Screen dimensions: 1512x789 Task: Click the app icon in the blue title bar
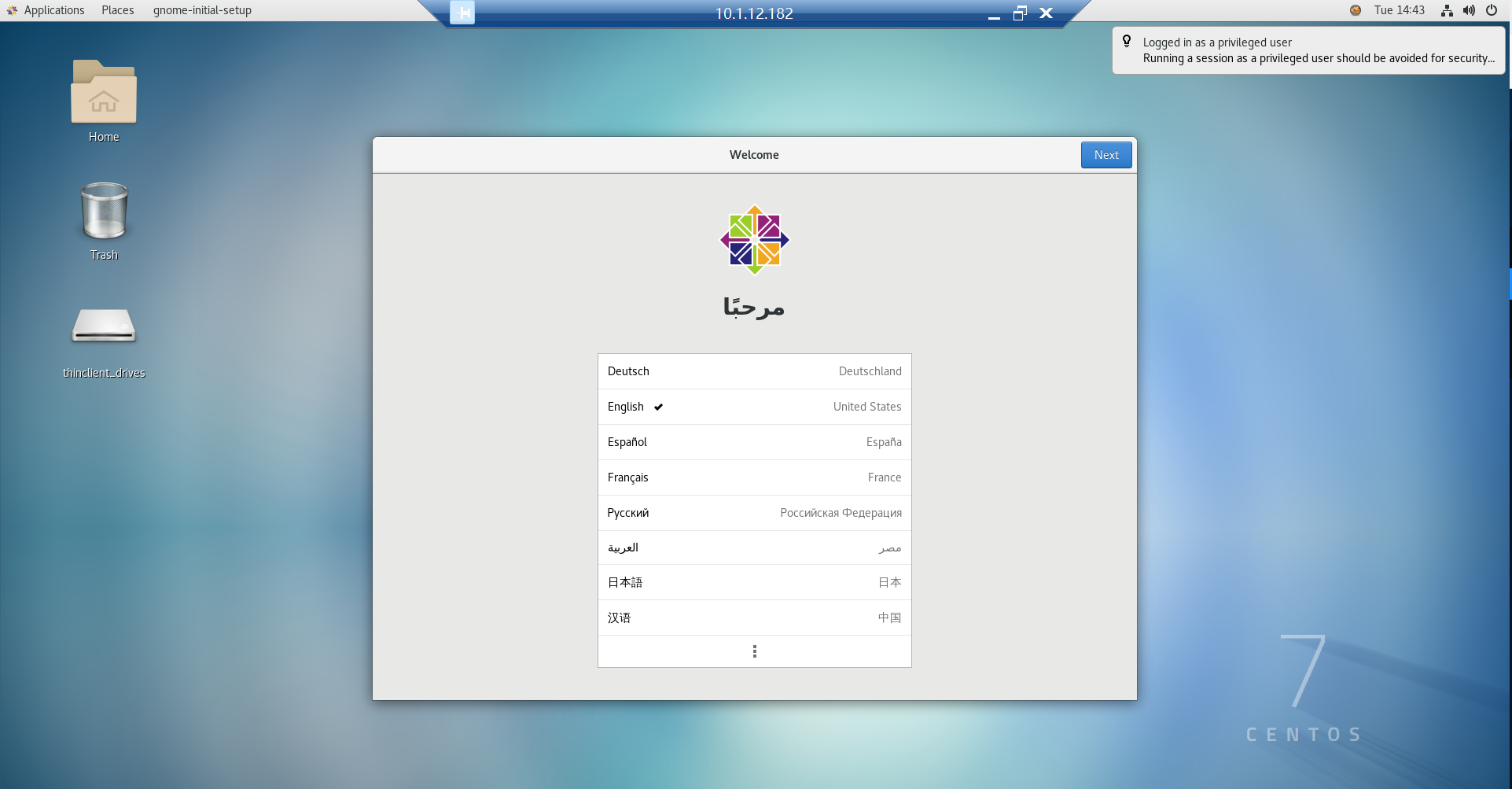[462, 13]
